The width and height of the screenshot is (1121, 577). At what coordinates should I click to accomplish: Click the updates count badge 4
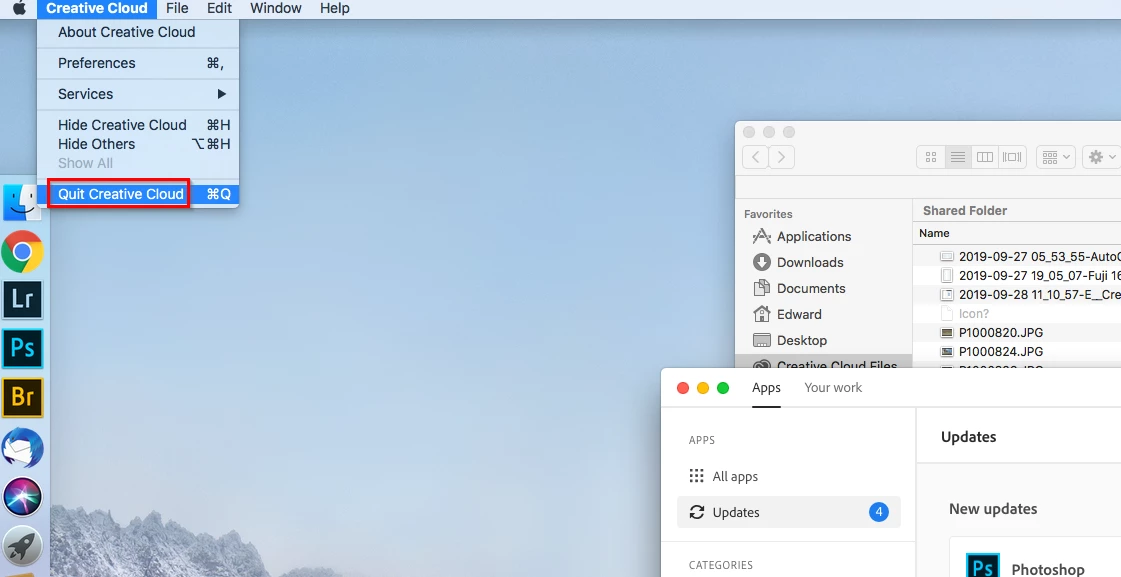[879, 512]
